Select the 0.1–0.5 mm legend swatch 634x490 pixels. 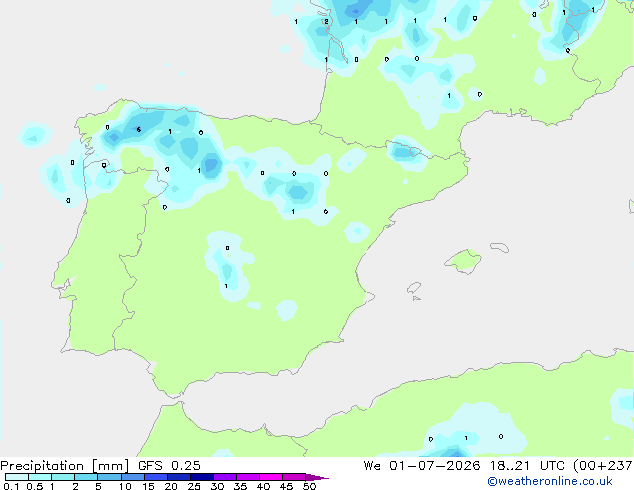(17, 477)
